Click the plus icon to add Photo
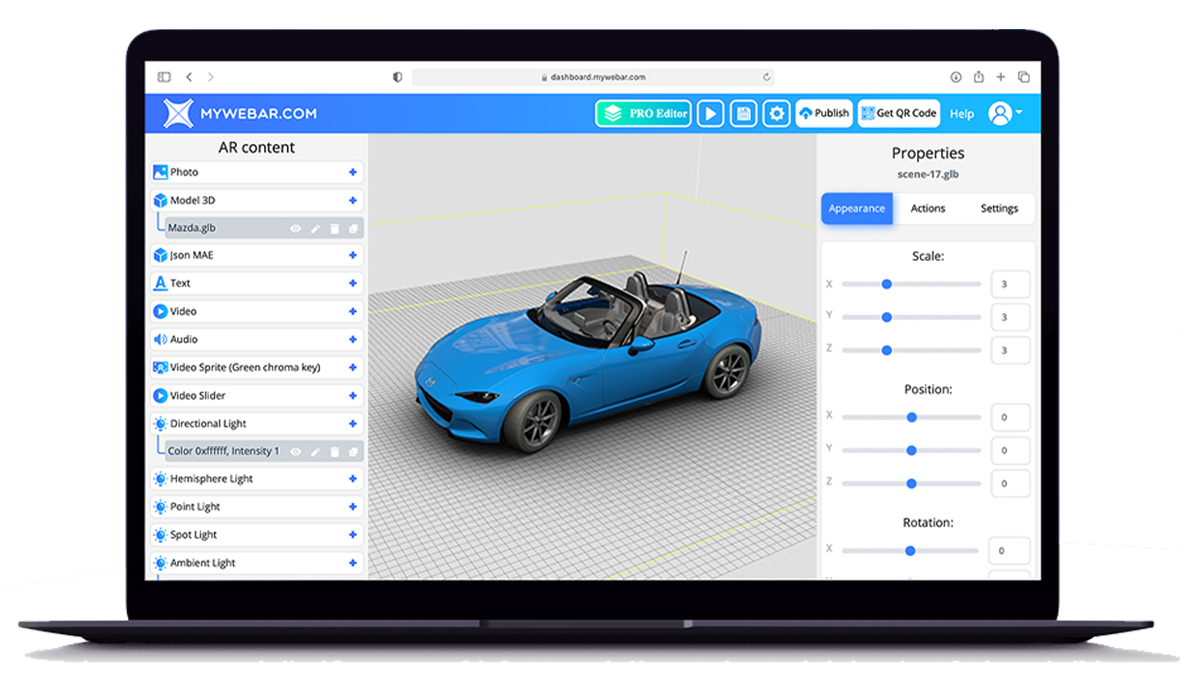The width and height of the screenshot is (1200, 676). click(352, 173)
